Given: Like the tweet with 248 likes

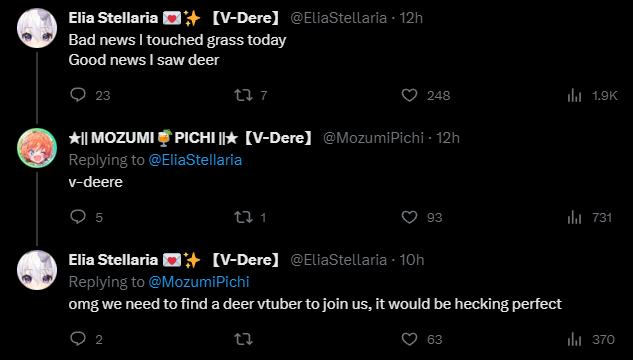Looking at the screenshot, I should pyautogui.click(x=409, y=95).
